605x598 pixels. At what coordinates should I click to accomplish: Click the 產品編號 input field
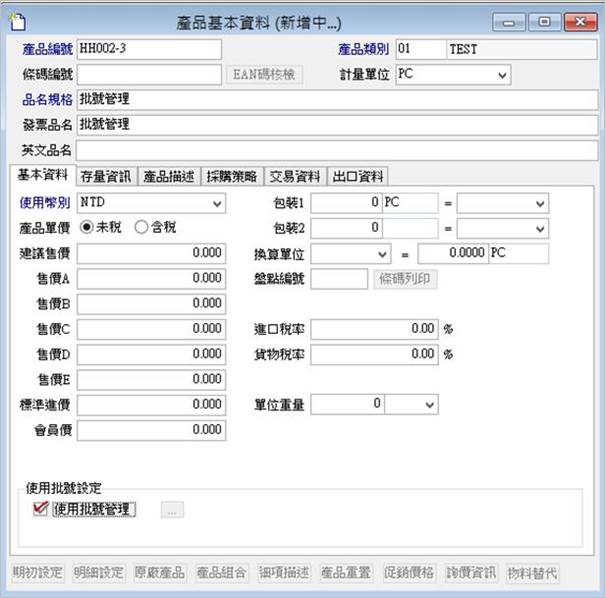(148, 48)
